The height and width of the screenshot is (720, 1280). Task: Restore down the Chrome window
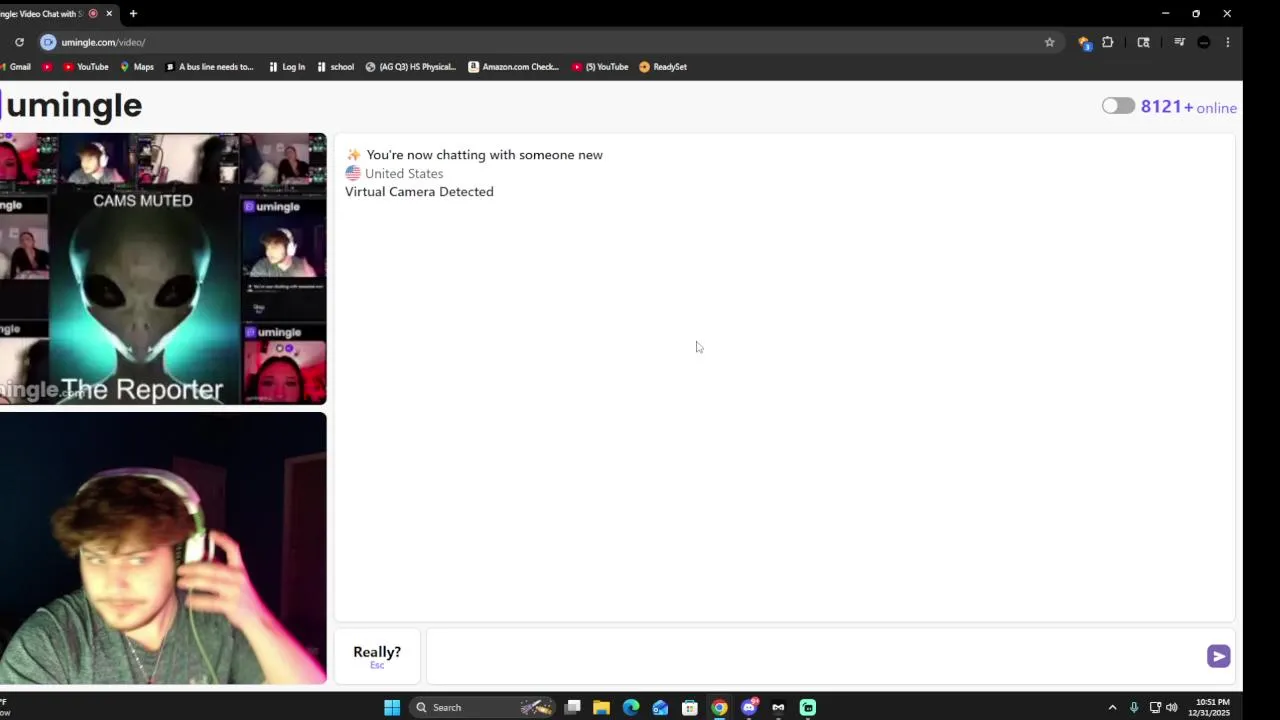(1196, 13)
